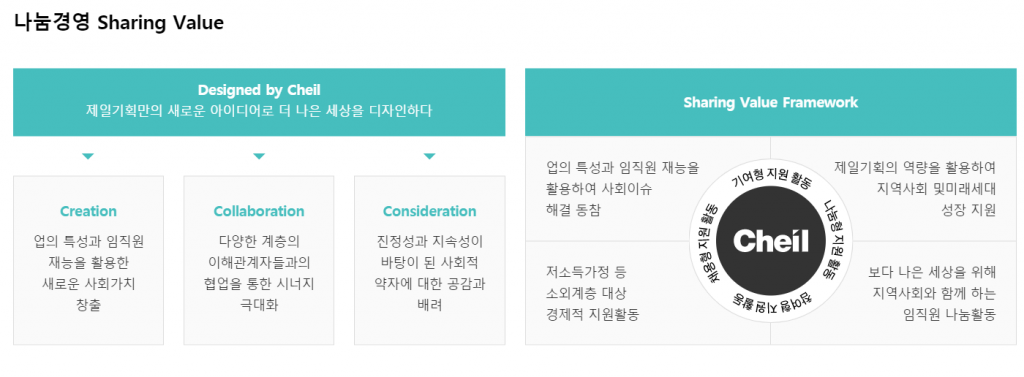This screenshot has height=377, width=1024.
Task: Select the 재능형 지원 활동 ring label
Action: (x=709, y=242)
